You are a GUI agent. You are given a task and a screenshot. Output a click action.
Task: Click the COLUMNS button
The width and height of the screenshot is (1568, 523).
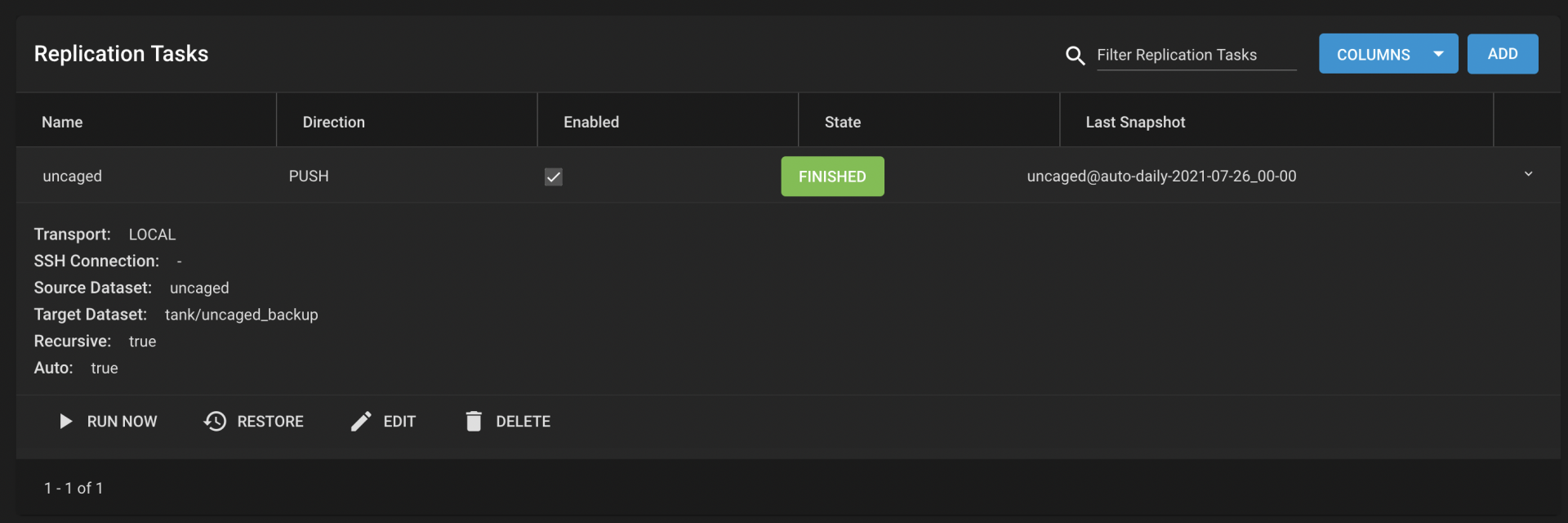pos(1388,54)
